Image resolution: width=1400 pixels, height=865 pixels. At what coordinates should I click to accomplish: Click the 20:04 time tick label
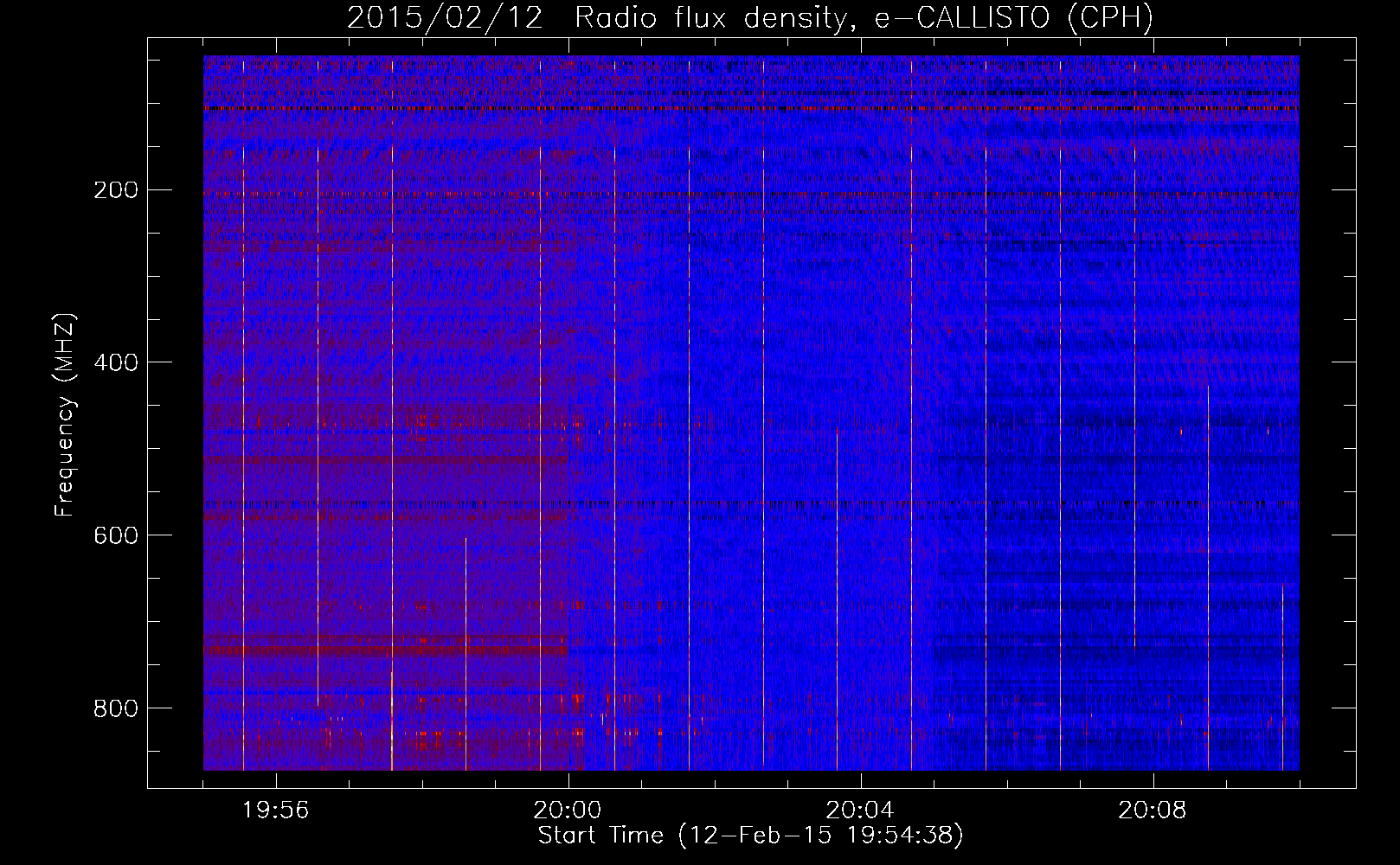pyautogui.click(x=860, y=811)
